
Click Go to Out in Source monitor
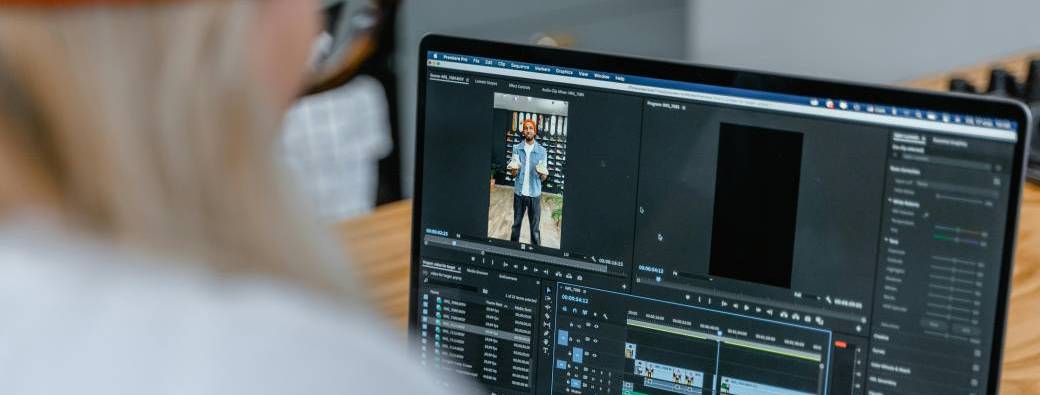click(x=547, y=271)
